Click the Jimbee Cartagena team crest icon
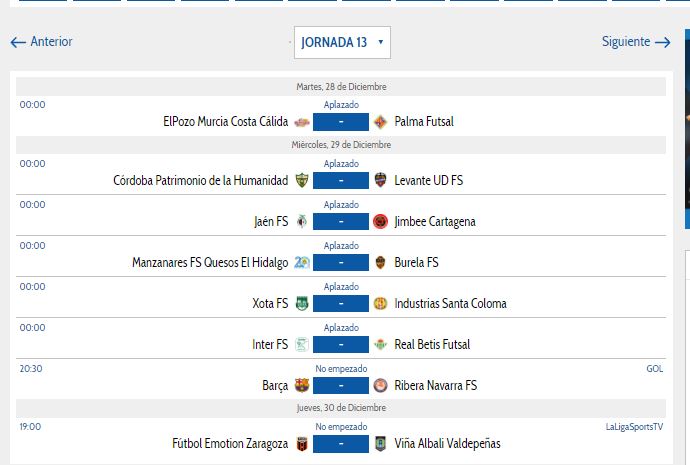Viewport: 690px width, 465px height. click(380, 222)
